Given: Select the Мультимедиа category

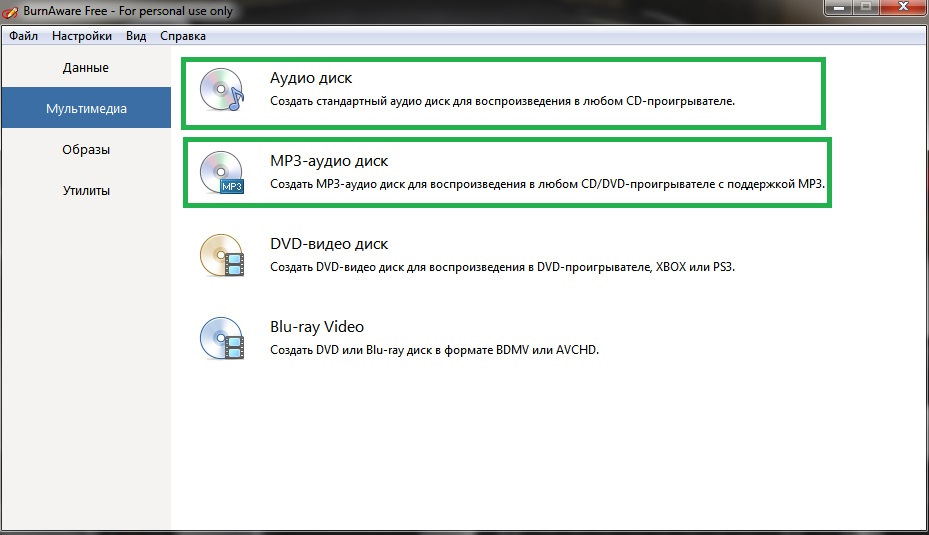Looking at the screenshot, I should (86, 108).
